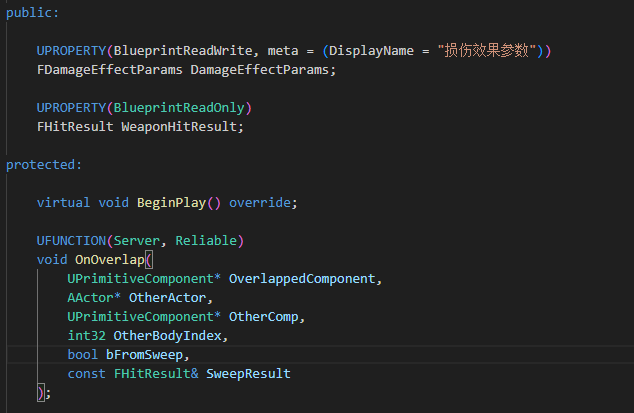This screenshot has height=413, width=634.
Task: Click the UPrimitiveComponent* type before OverlappedComponent
Action: [144, 279]
